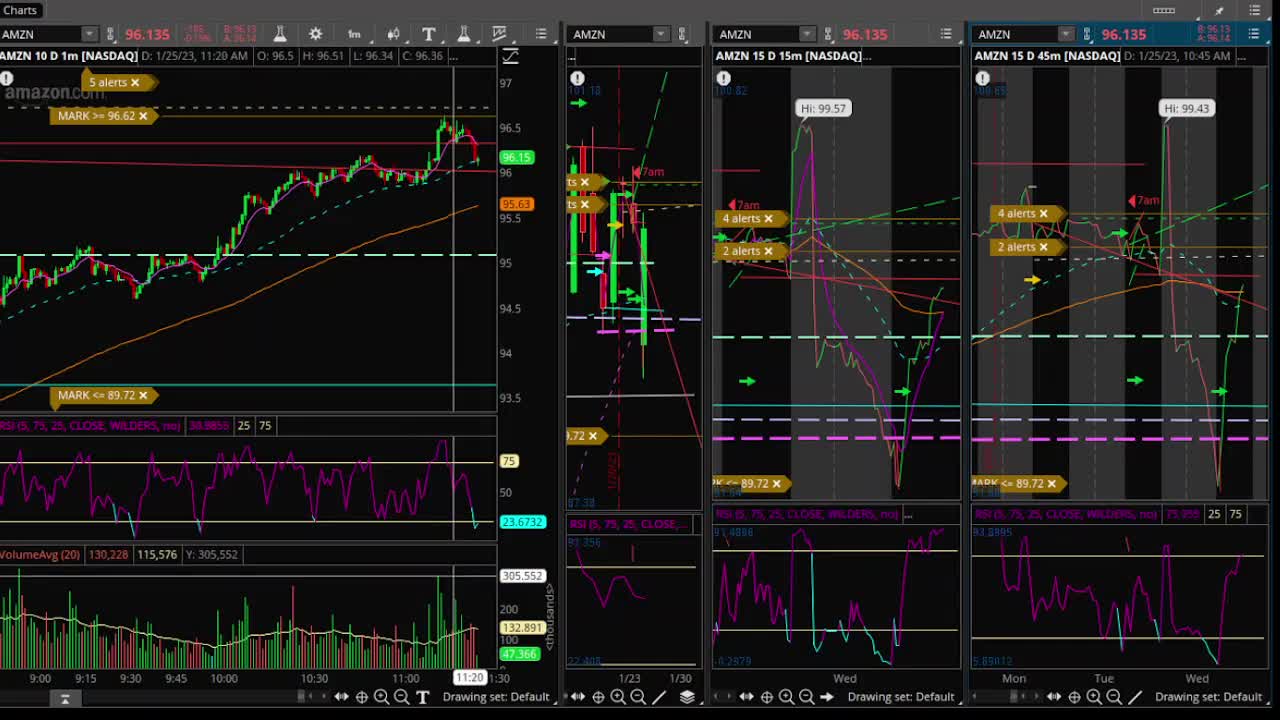Open the 1m timeframe selector

point(354,34)
